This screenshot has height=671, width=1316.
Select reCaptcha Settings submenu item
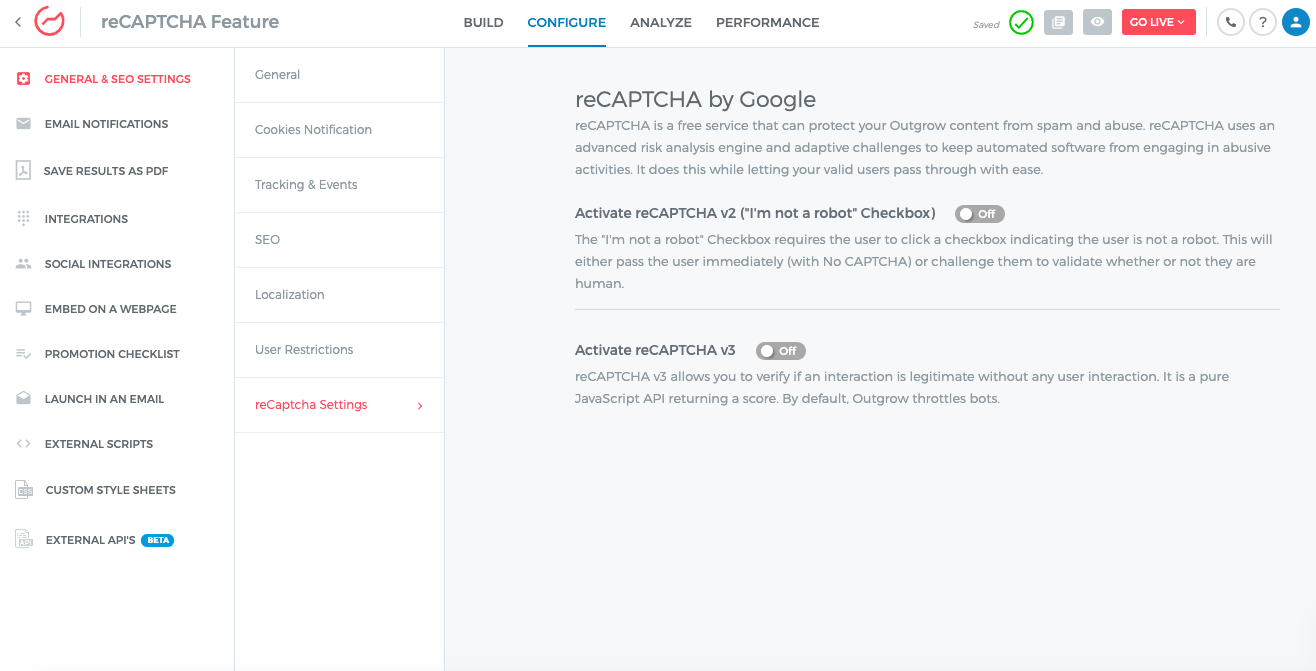pyautogui.click(x=339, y=405)
